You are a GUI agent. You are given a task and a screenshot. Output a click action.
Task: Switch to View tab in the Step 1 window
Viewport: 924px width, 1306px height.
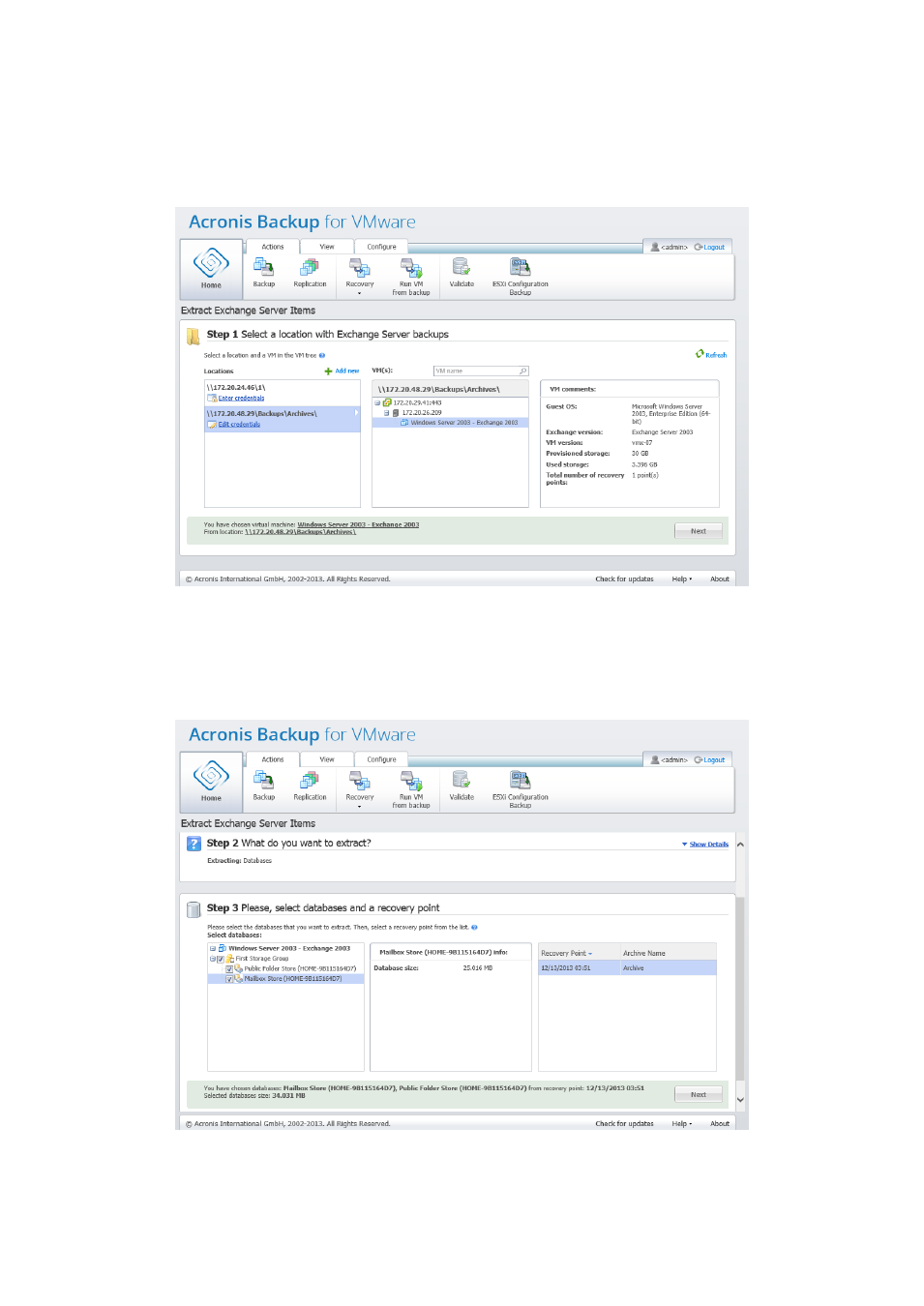(x=327, y=247)
